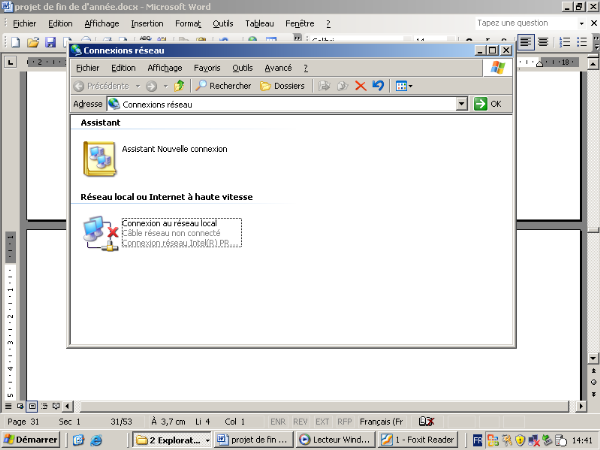Viewport: 600px width, 450px height.
Task: Go up one folder level icon
Action: [179, 86]
